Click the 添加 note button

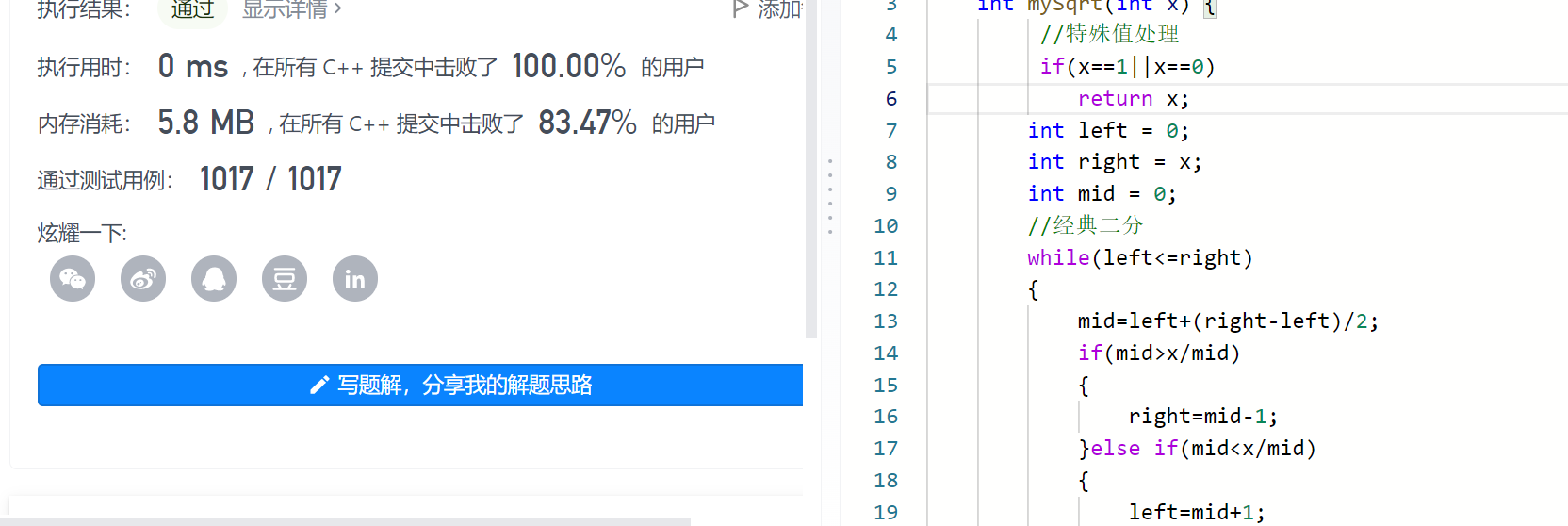pyautogui.click(x=768, y=9)
